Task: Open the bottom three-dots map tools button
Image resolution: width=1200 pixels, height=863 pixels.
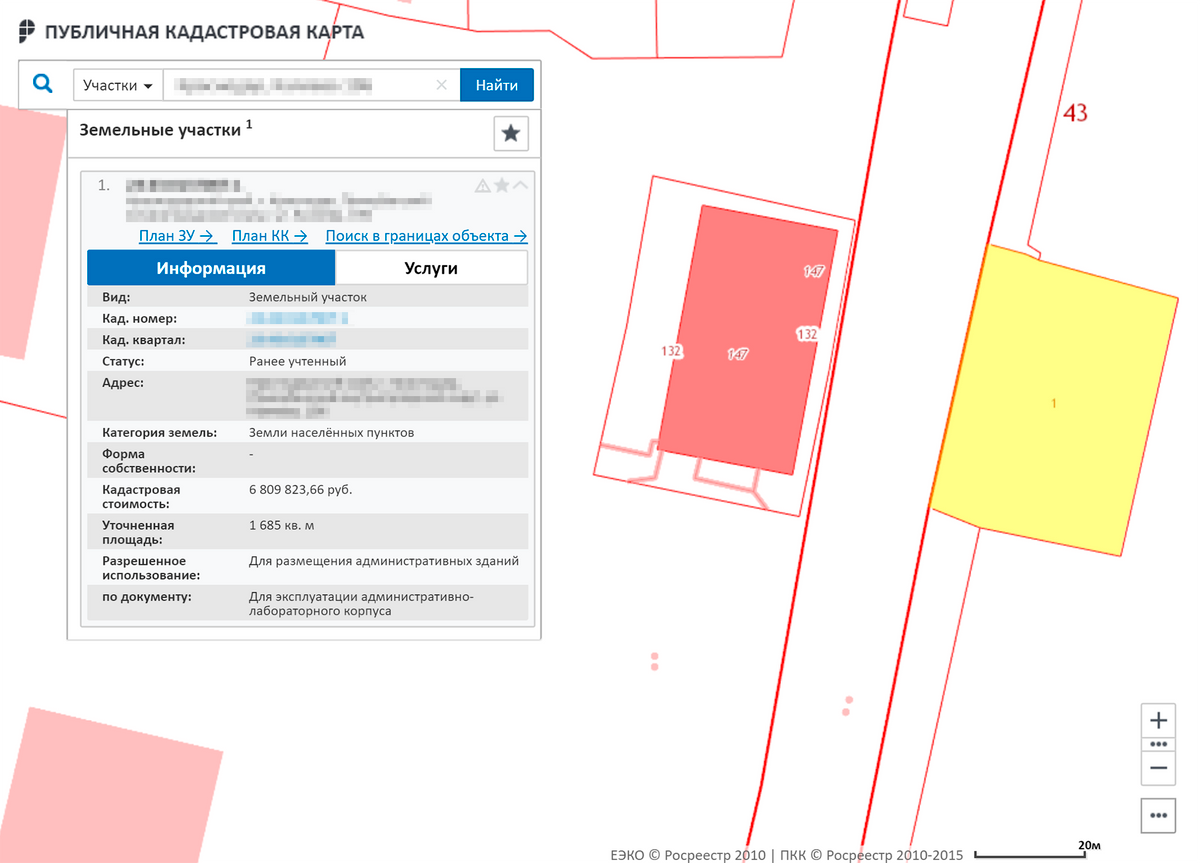Action: click(1159, 815)
